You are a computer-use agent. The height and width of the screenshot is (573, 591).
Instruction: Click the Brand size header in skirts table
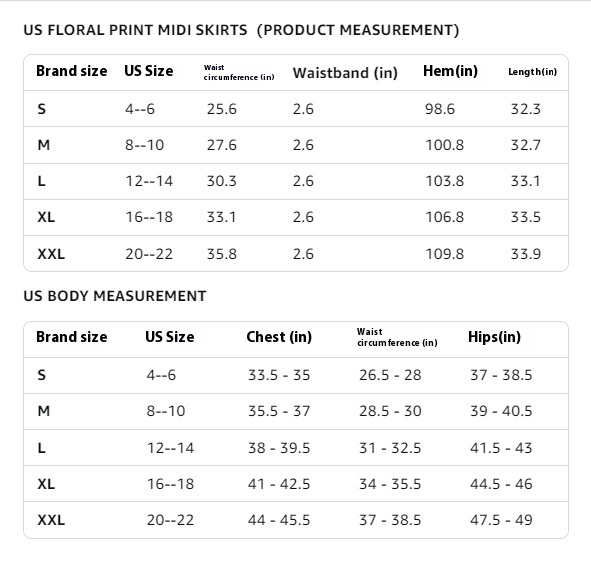(72, 71)
